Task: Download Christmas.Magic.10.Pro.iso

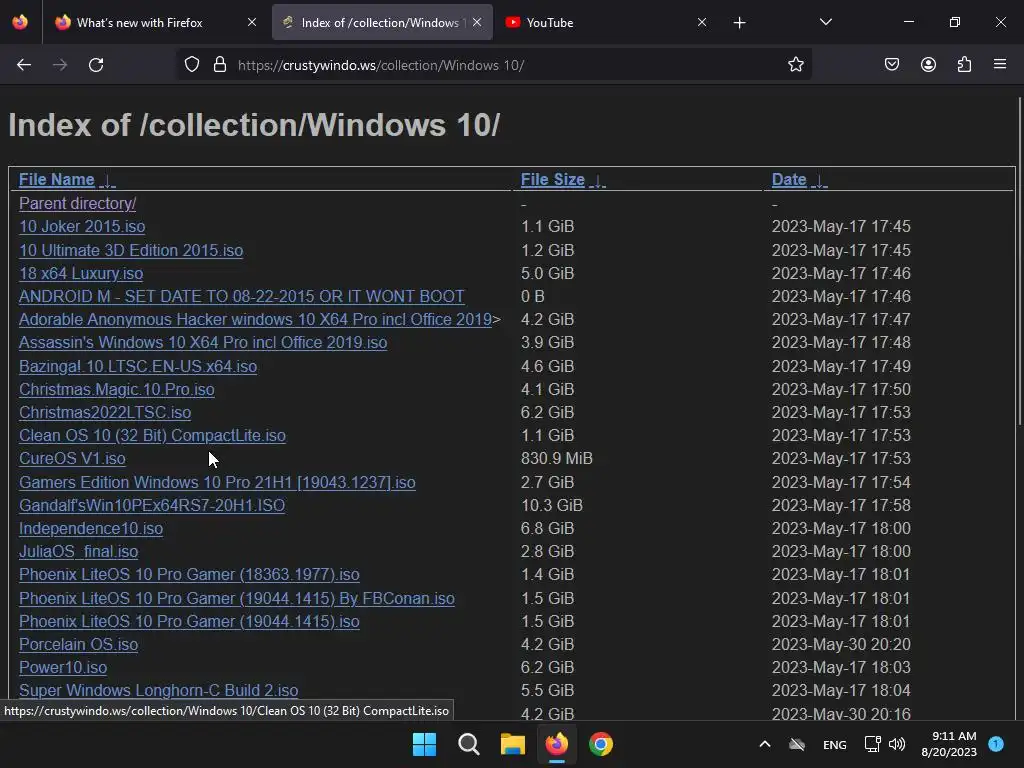Action: point(116,389)
